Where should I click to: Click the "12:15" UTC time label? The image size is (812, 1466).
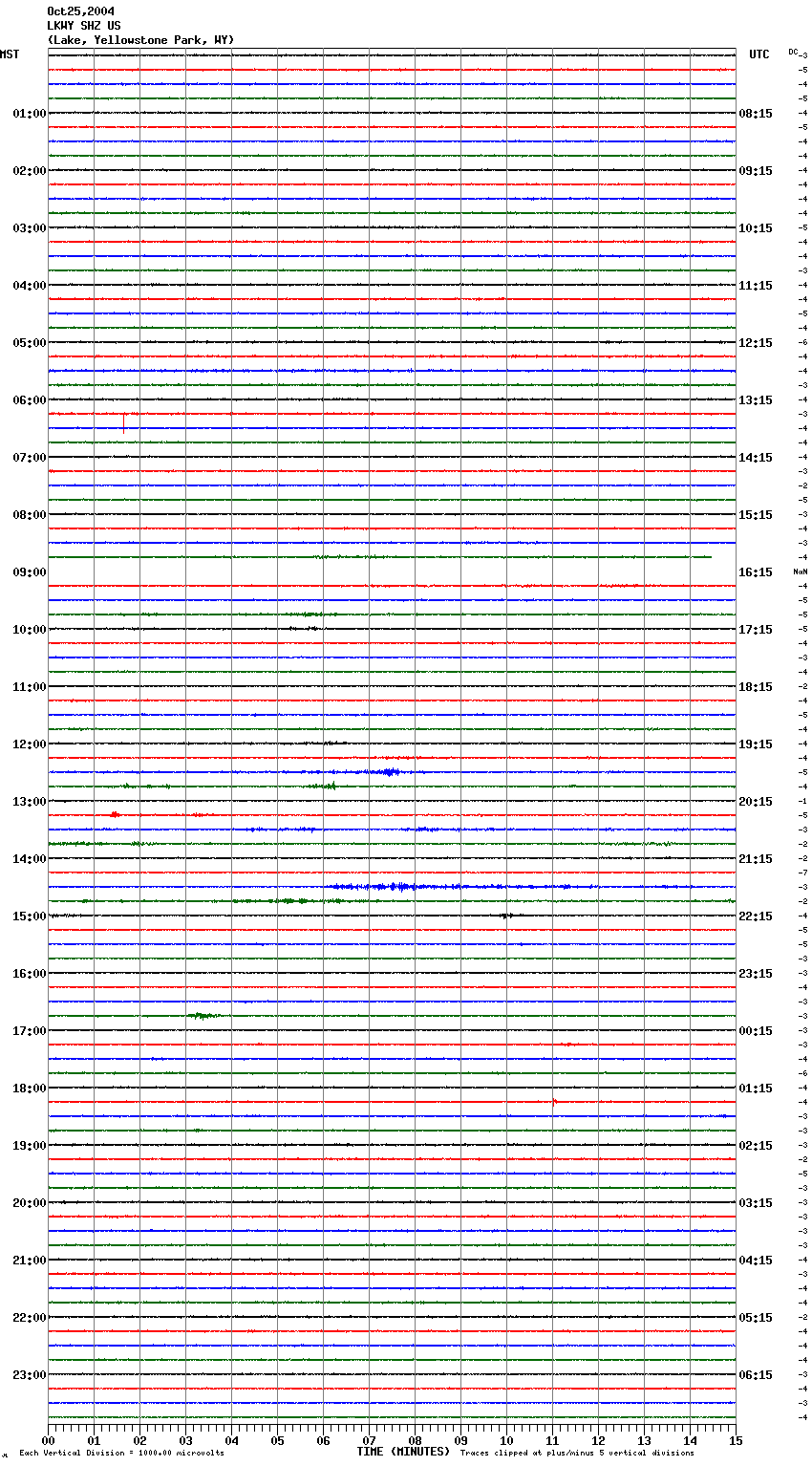pyautogui.click(x=756, y=343)
